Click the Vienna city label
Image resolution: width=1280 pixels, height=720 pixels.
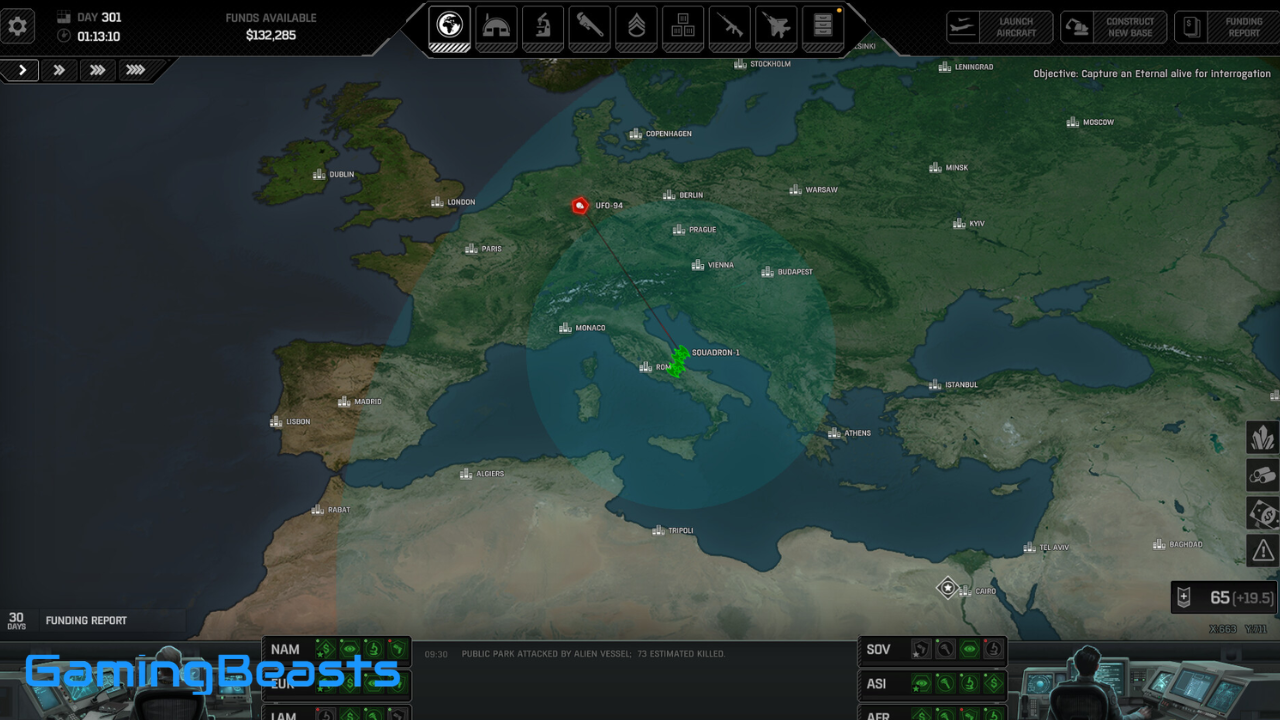click(x=721, y=265)
